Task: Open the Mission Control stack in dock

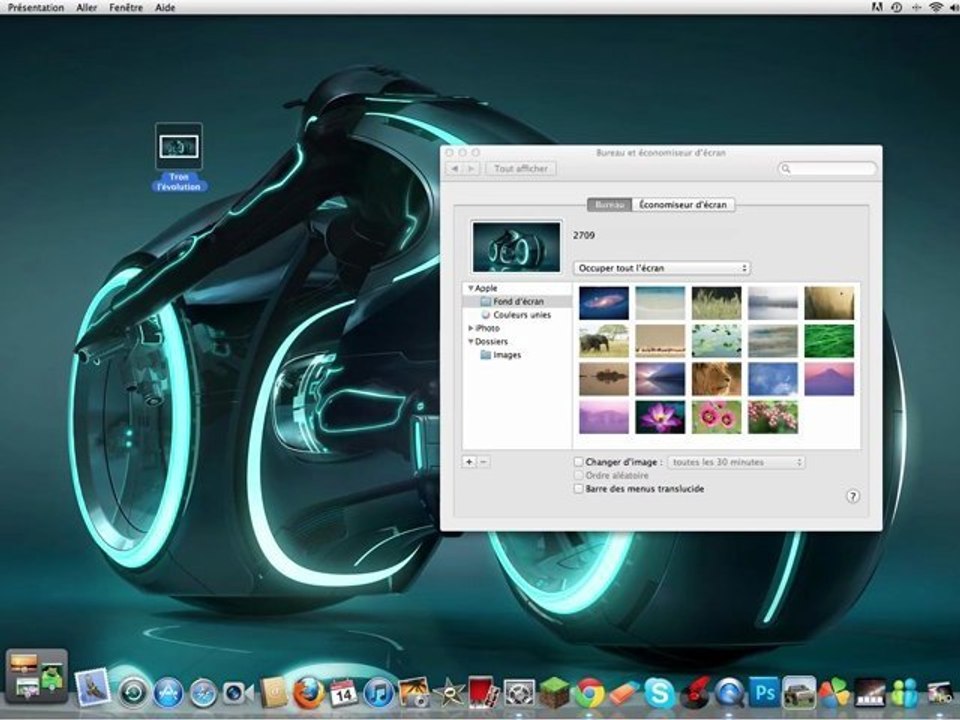Action: point(37,676)
